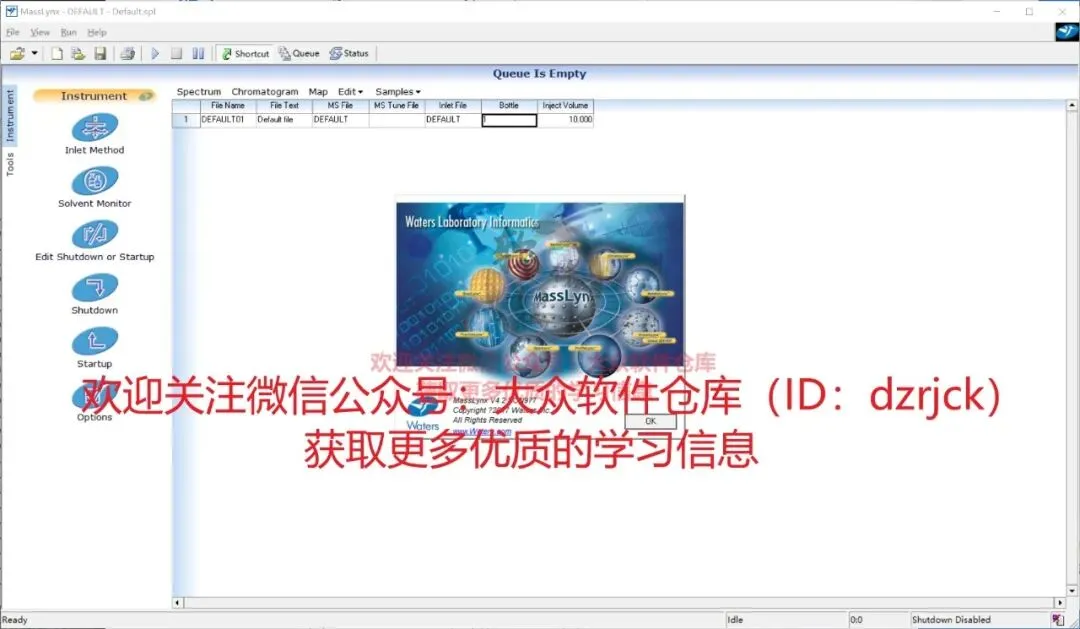Viewport: 1080px width, 629px height.
Task: Click the File Text column header
Action: point(284,105)
